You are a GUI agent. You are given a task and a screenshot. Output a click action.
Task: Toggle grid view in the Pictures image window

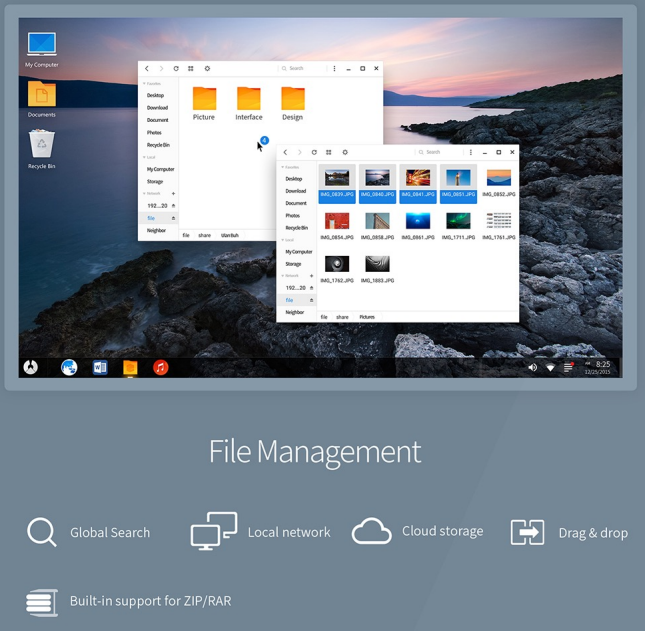[x=329, y=152]
